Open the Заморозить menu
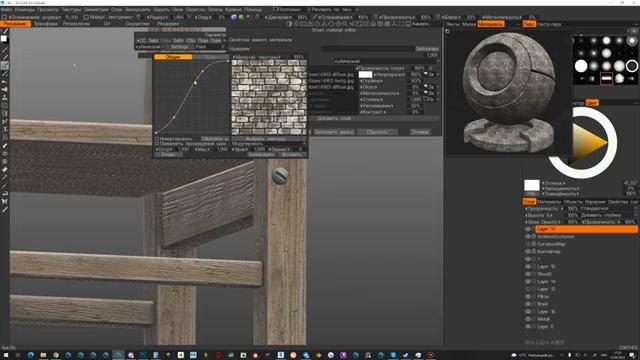640x360 pixels. 138,9
